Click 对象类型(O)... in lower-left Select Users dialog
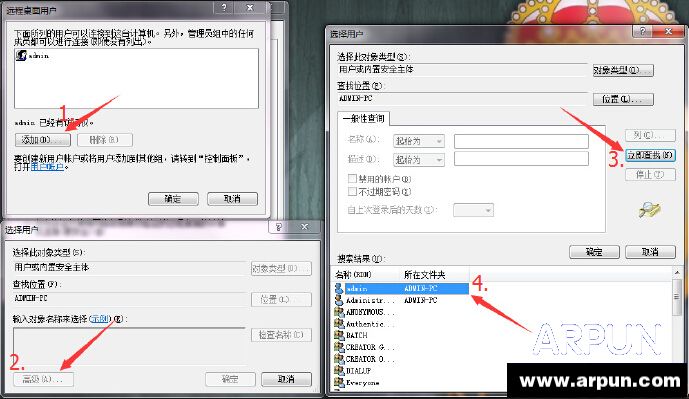Viewport: 689px width, 399px height. 281,268
